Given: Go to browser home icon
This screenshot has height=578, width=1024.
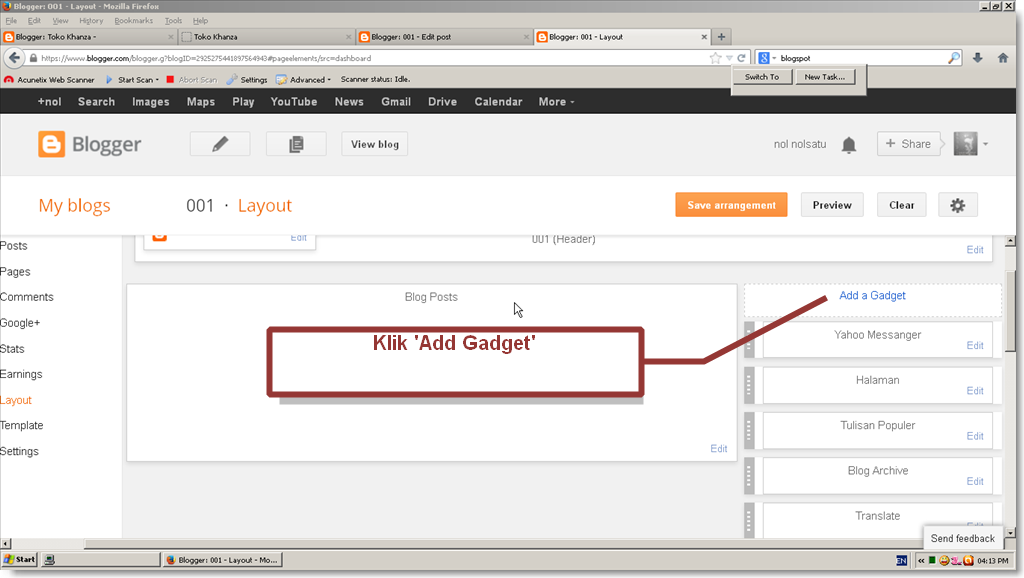Looking at the screenshot, I should point(1003,57).
